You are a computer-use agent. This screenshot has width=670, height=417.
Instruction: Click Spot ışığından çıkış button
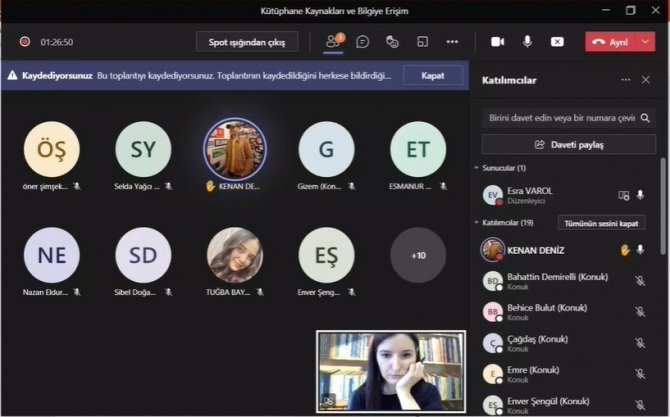click(x=247, y=42)
